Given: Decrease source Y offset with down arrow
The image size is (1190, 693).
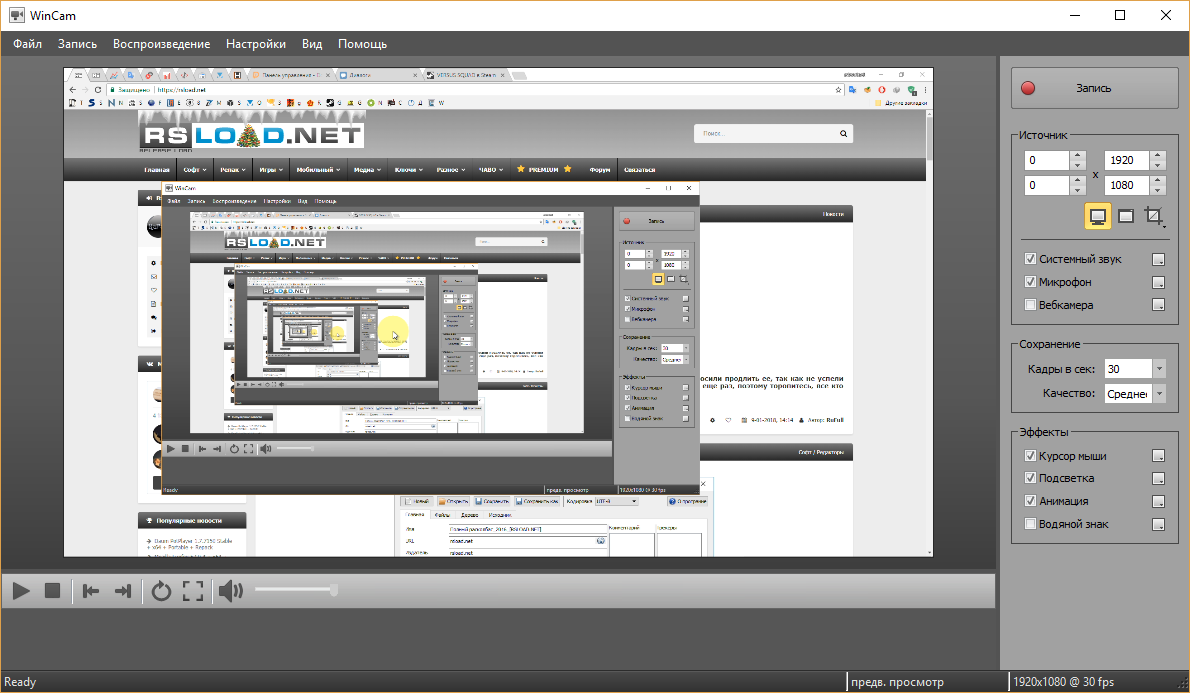Looking at the screenshot, I should [1077, 190].
